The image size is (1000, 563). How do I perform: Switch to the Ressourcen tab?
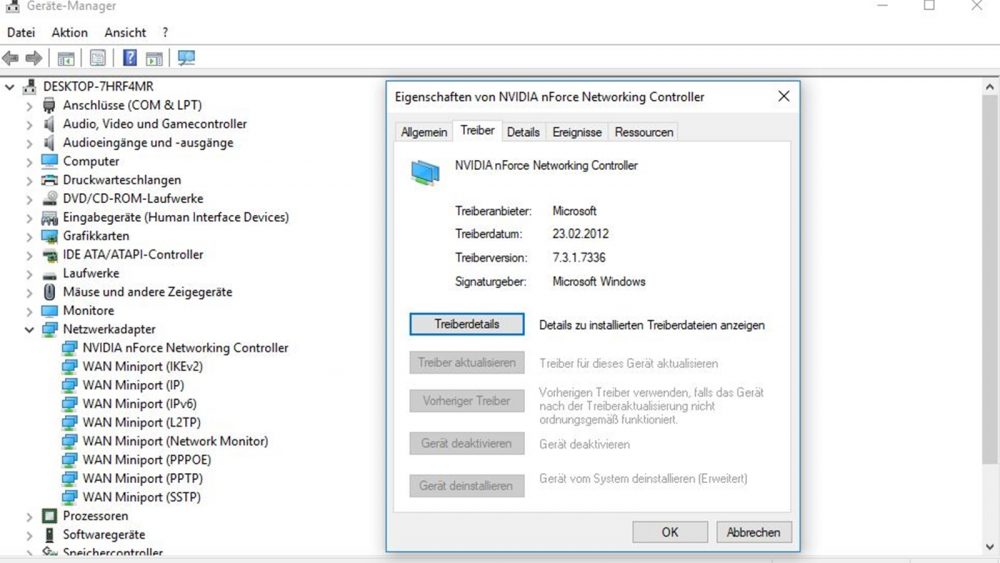[x=643, y=132]
